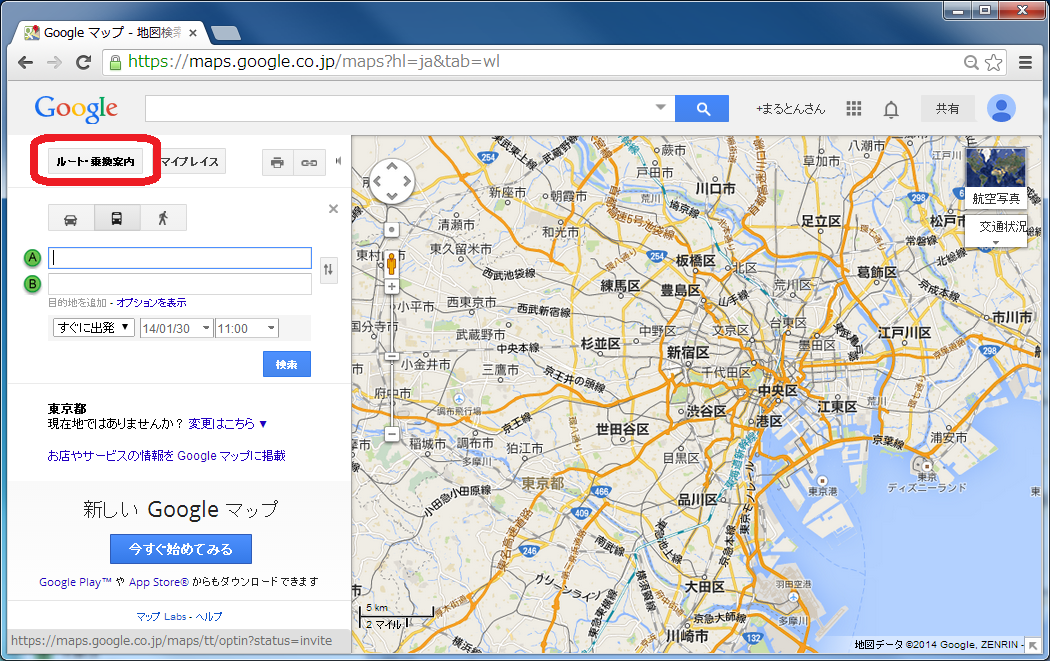Viewport: 1050px width, 661px height.
Task: Open the すぐに出発 departure dropdown
Action: click(94, 327)
